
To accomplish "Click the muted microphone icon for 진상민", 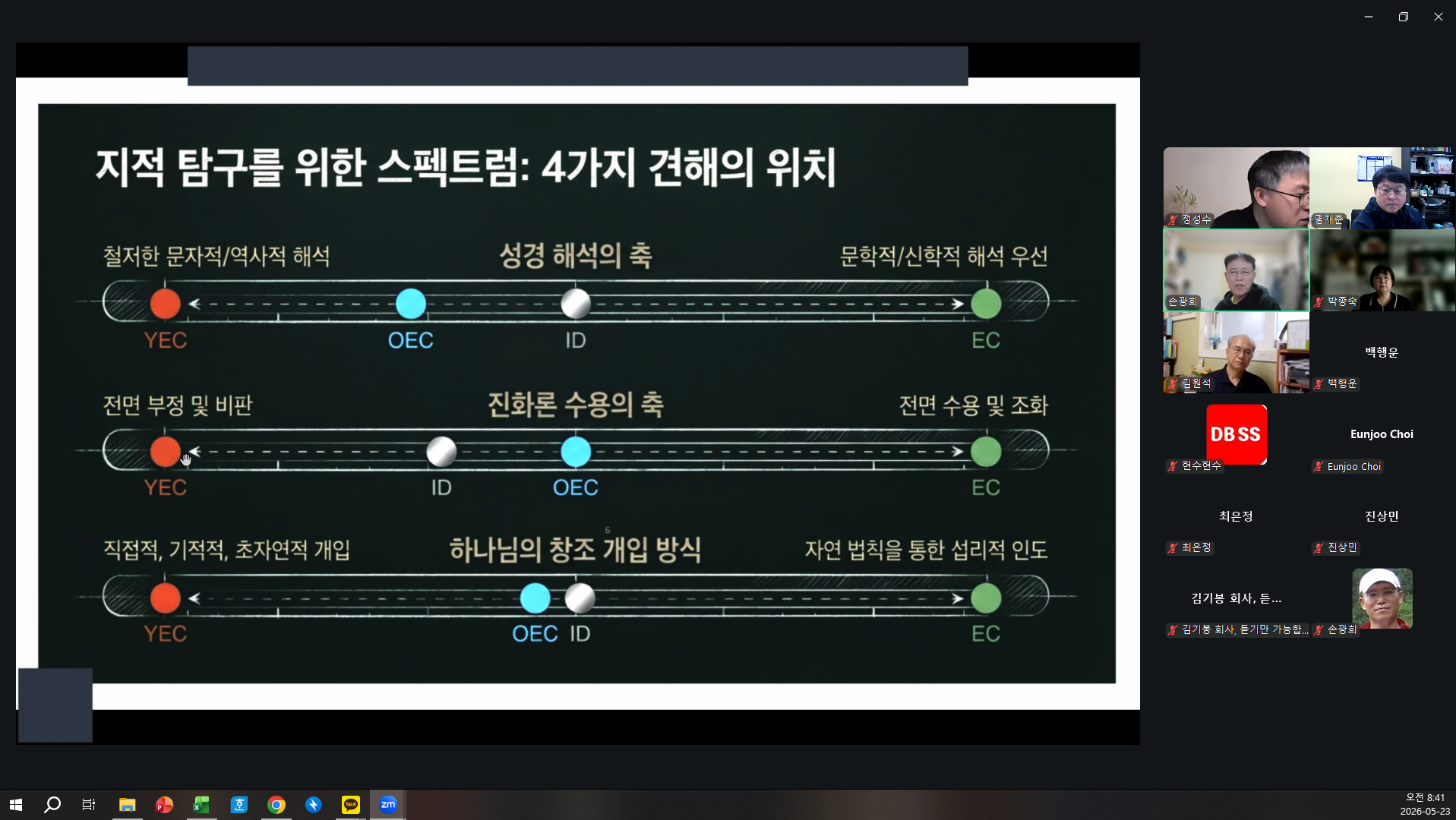I will click(1319, 547).
